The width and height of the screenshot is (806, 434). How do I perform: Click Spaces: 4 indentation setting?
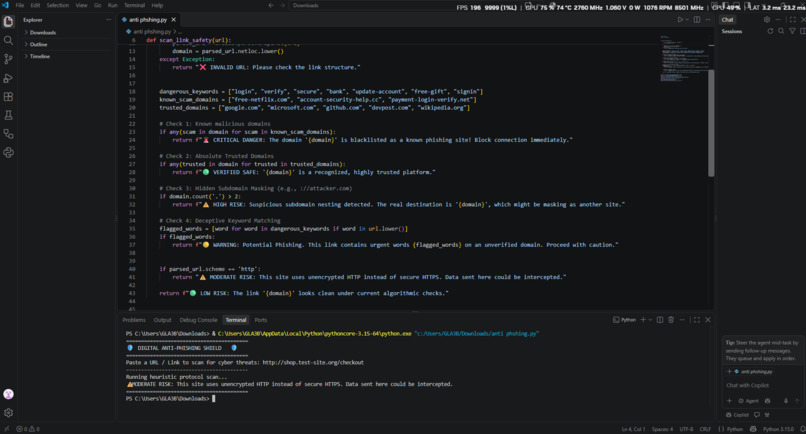pos(662,429)
